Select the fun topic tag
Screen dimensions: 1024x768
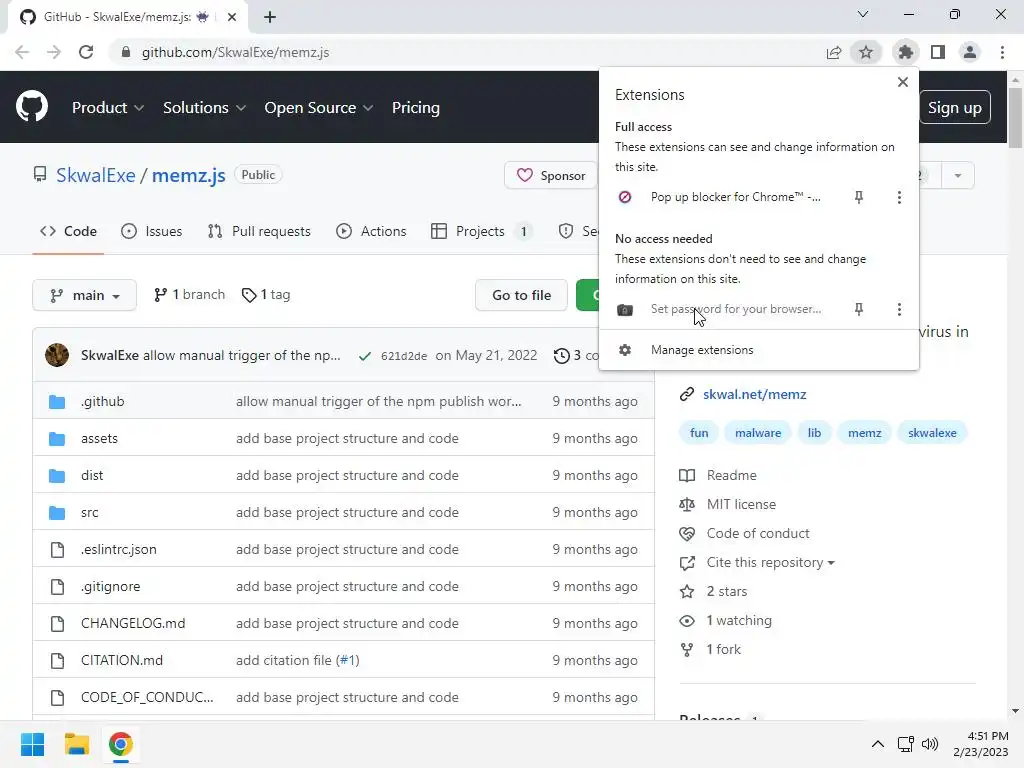699,433
